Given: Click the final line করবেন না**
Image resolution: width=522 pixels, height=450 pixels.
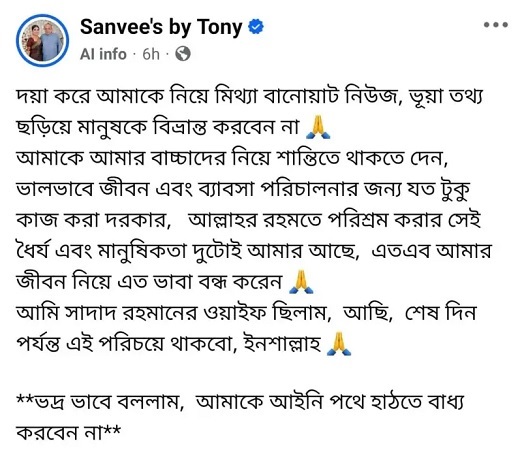Looking at the screenshot, I should click(68, 433).
